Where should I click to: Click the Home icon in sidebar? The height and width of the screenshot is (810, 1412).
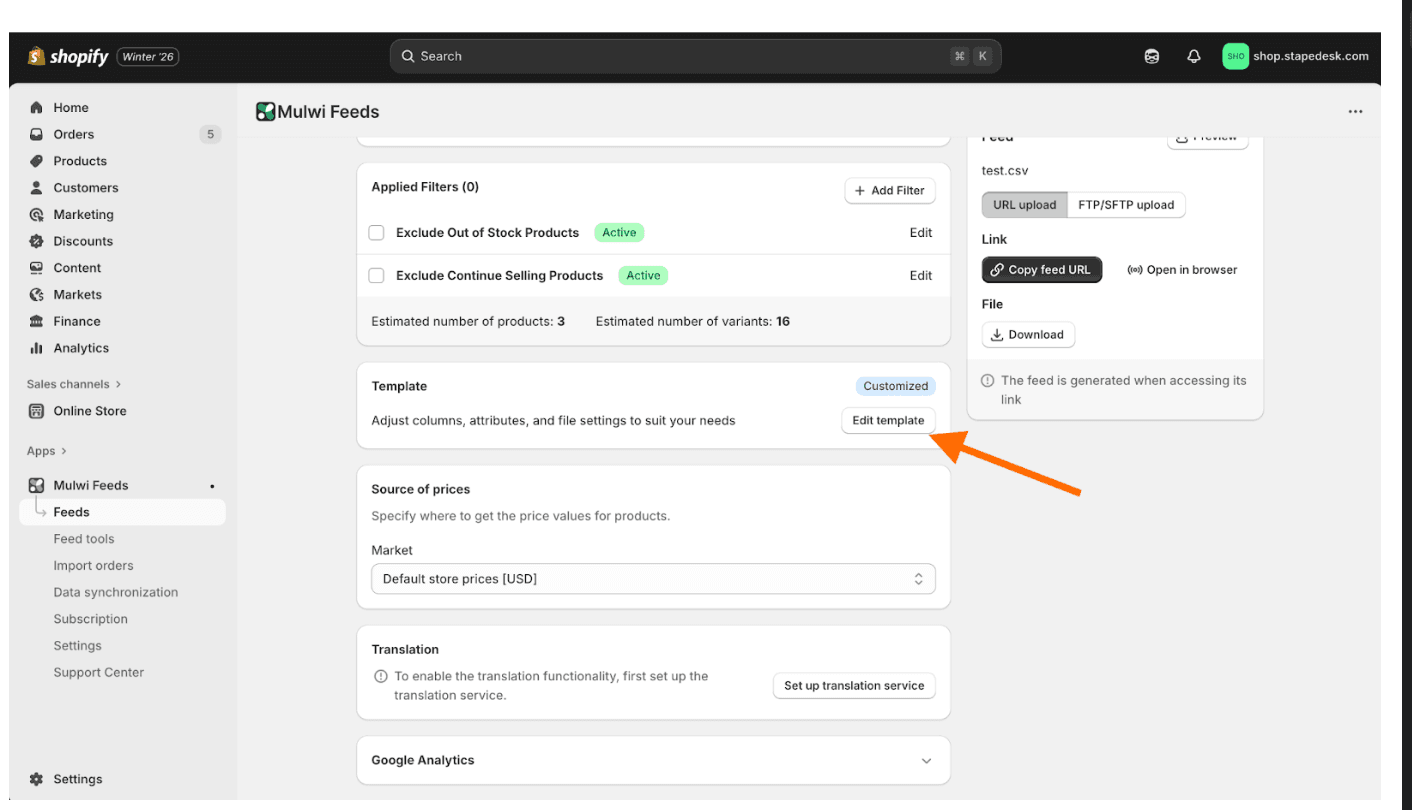click(37, 108)
